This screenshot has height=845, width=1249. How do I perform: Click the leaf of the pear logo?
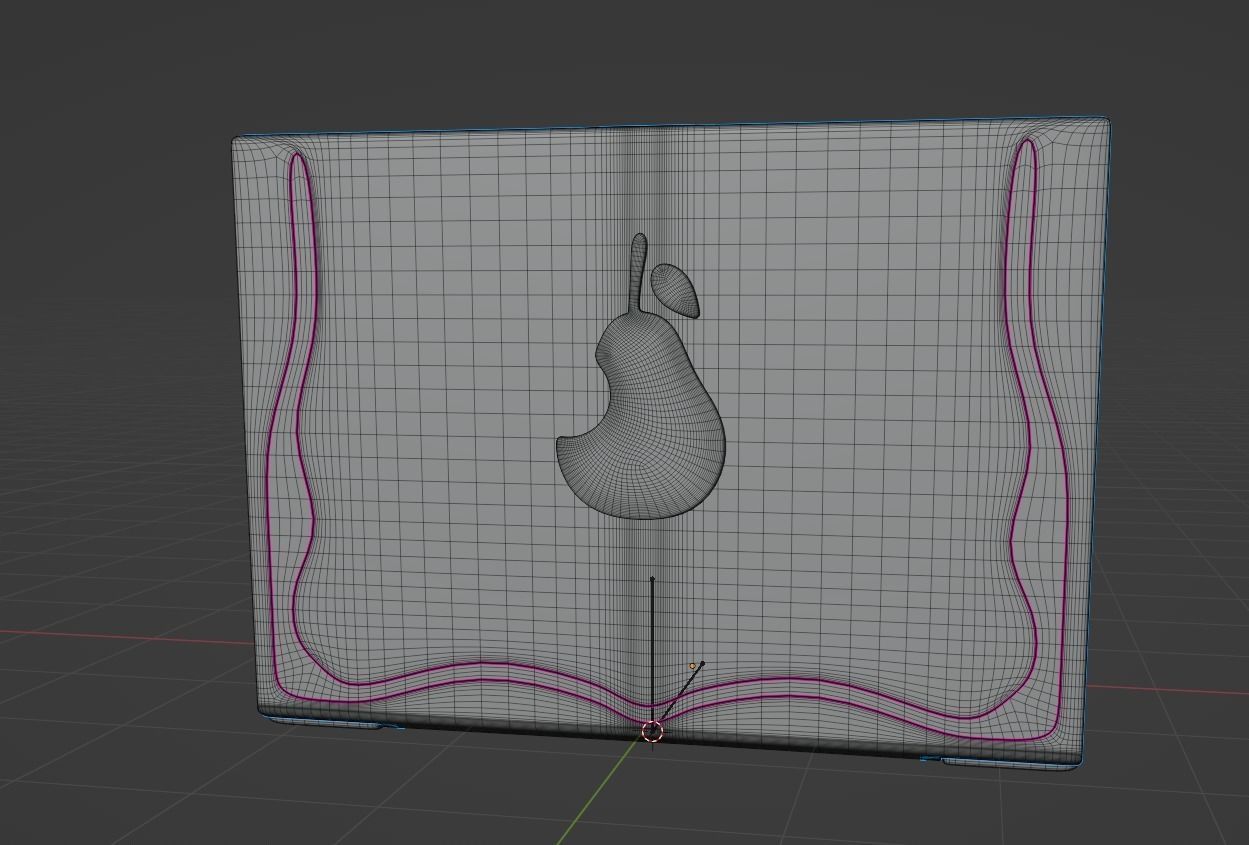(677, 290)
